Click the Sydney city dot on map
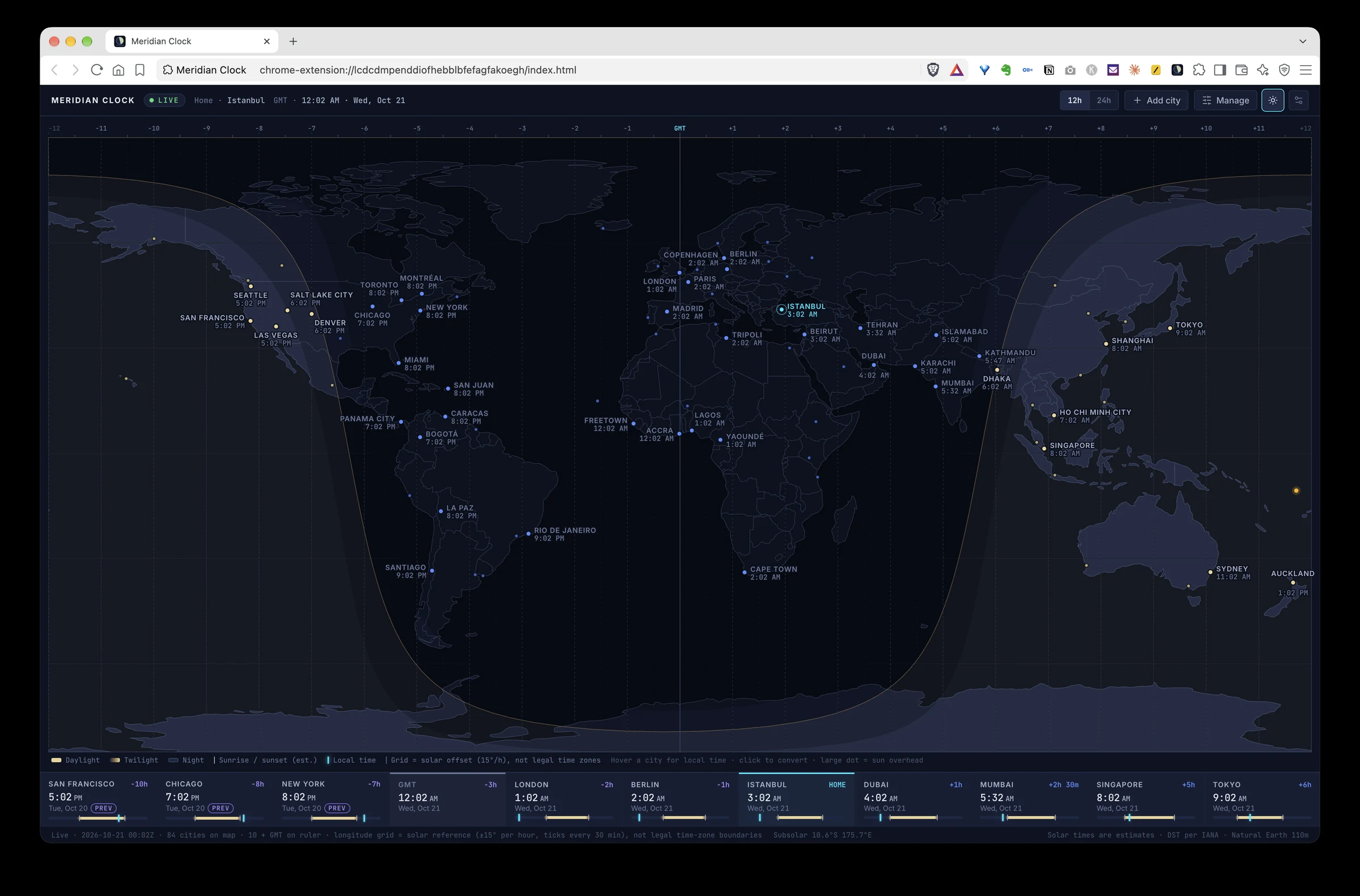Screen dimensions: 1360x896 pos(1210,572)
